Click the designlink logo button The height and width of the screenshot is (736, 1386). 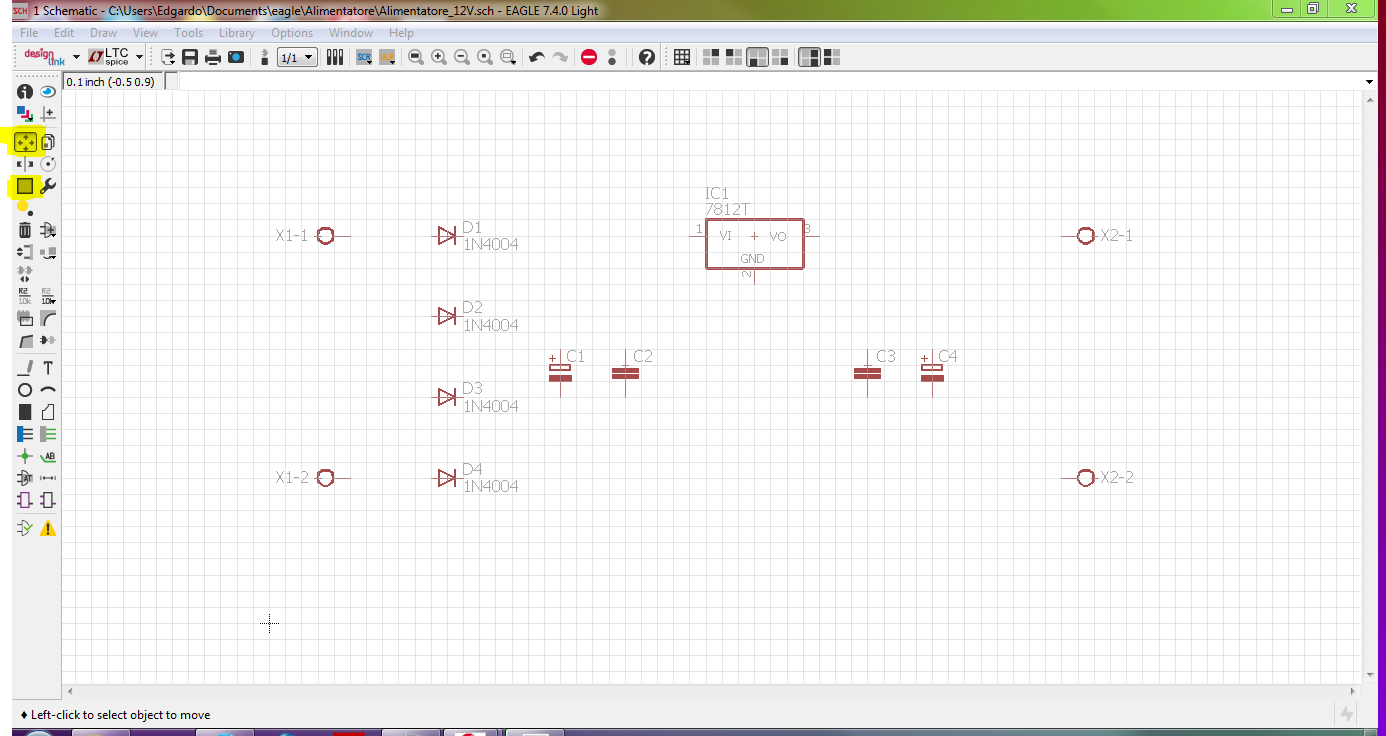coord(44,57)
